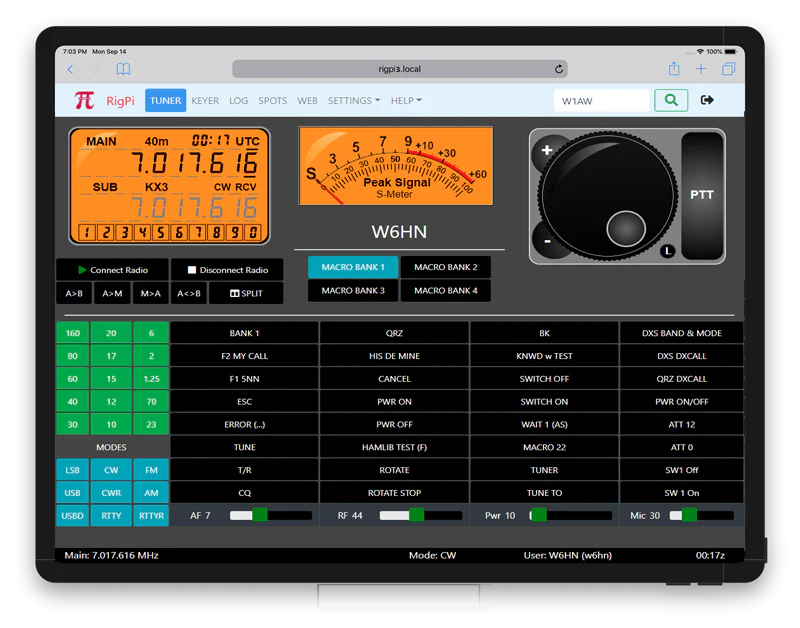Switch mode to RTTY

(111, 516)
